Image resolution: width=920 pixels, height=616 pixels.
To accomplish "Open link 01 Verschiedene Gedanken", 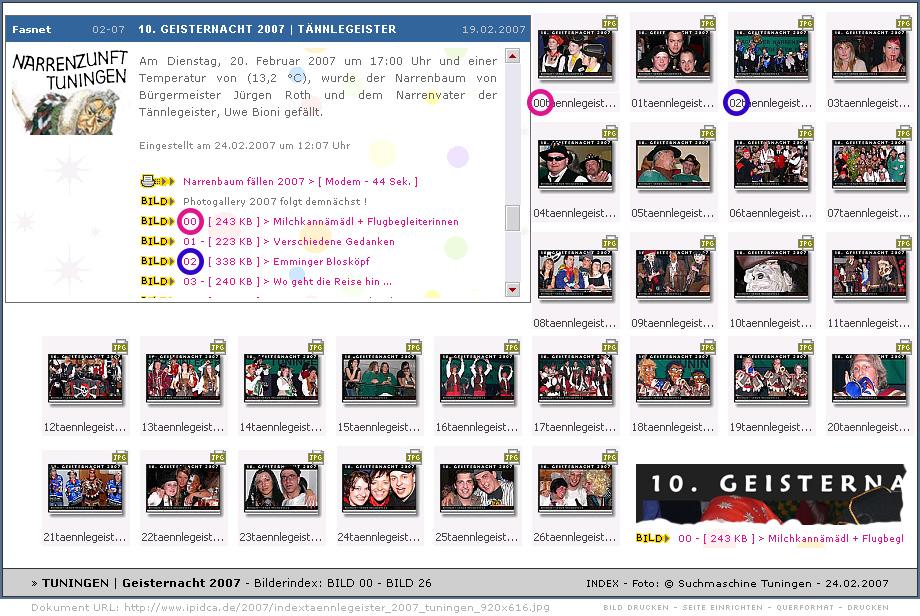I will [x=289, y=242].
